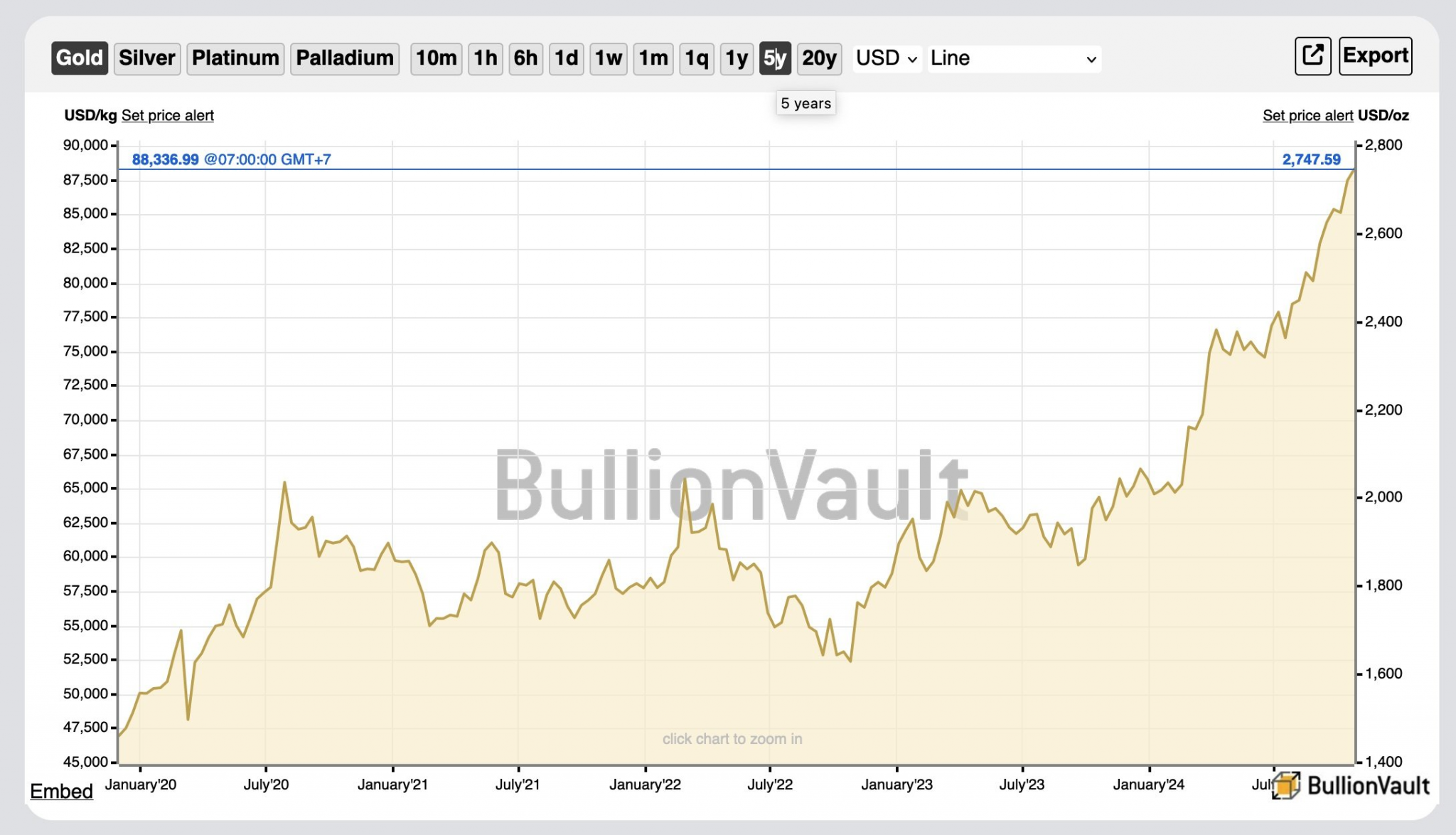This screenshot has width=1456, height=835.
Task: Click the 2,800 USD/oz axis value
Action: (1383, 145)
